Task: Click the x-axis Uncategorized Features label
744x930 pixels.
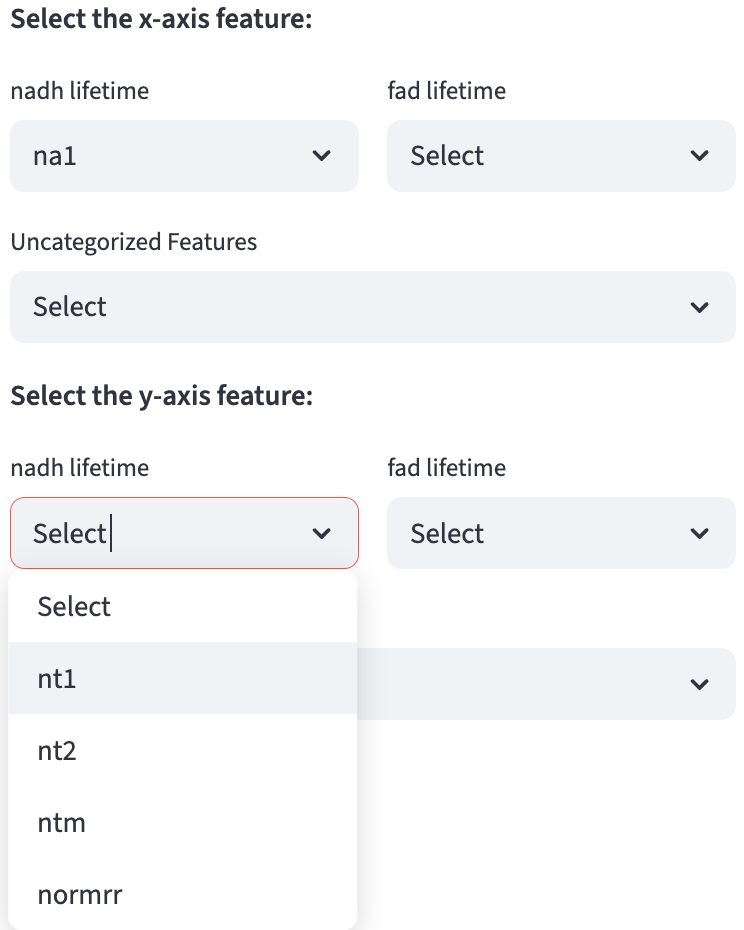Action: (x=134, y=242)
